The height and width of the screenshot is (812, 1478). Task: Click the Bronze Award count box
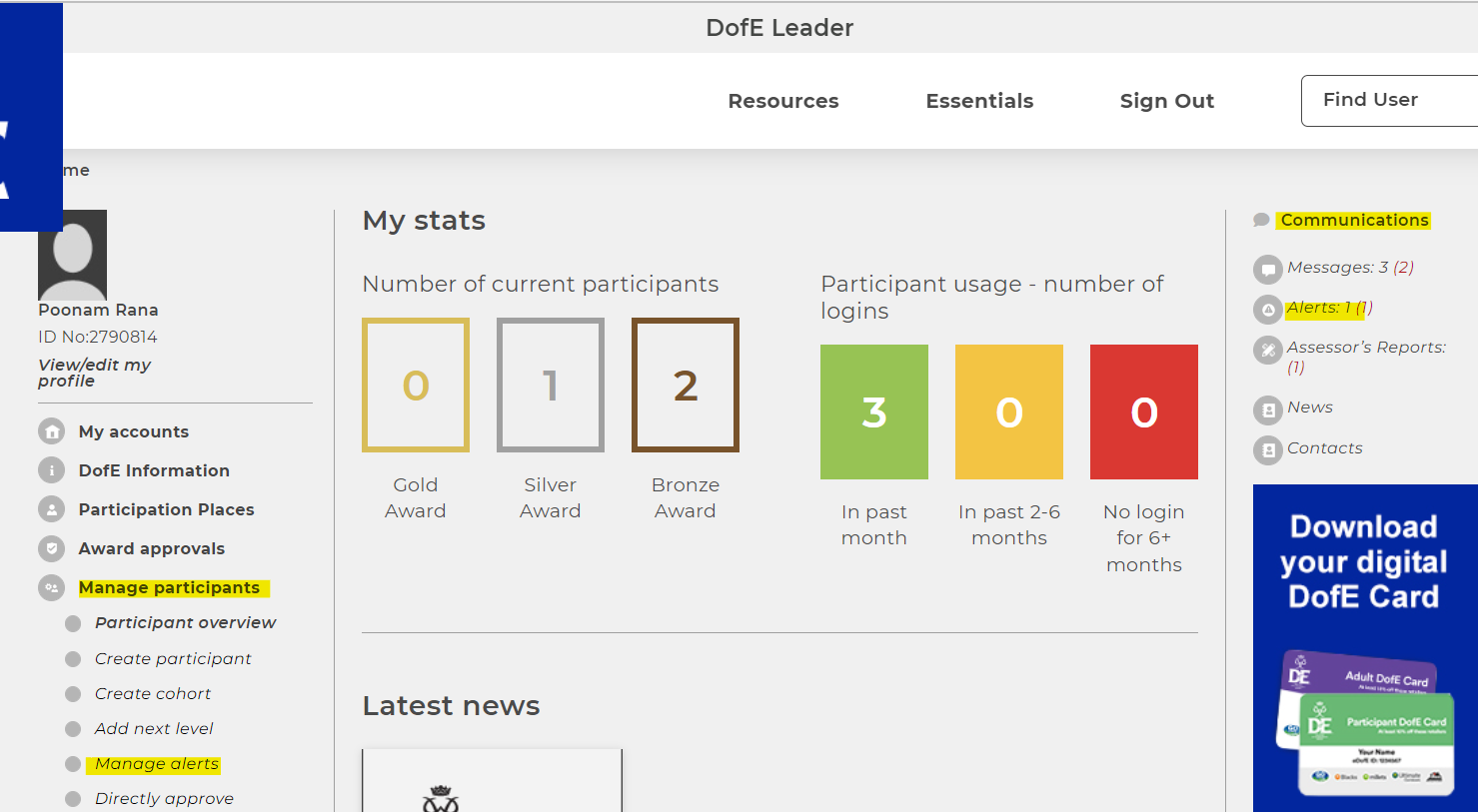tap(686, 385)
